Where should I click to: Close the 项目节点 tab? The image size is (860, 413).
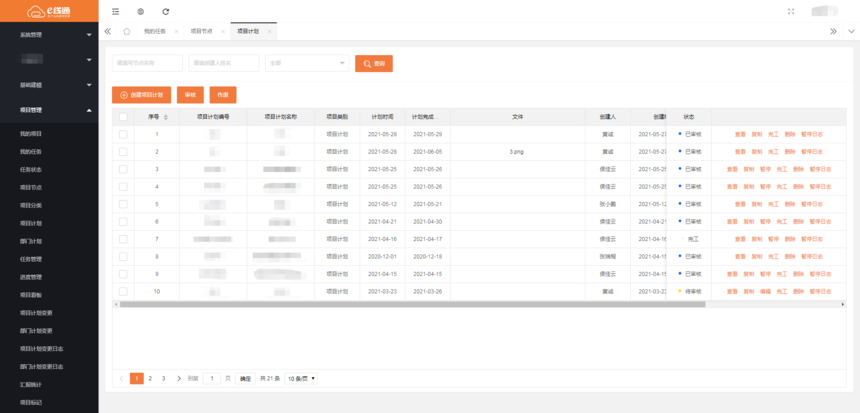pos(221,32)
